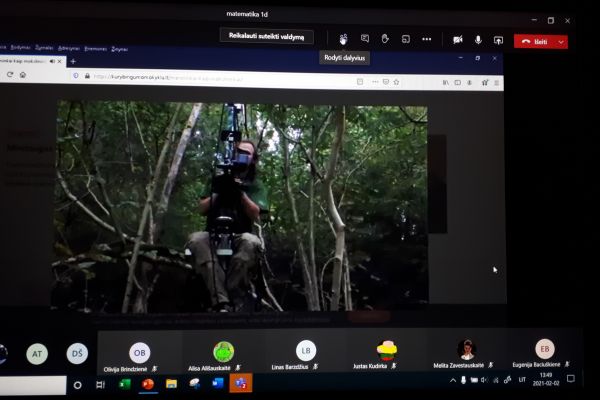600x400 pixels.
Task: Open breakout rooms icon in toolbar
Action: coord(406,39)
